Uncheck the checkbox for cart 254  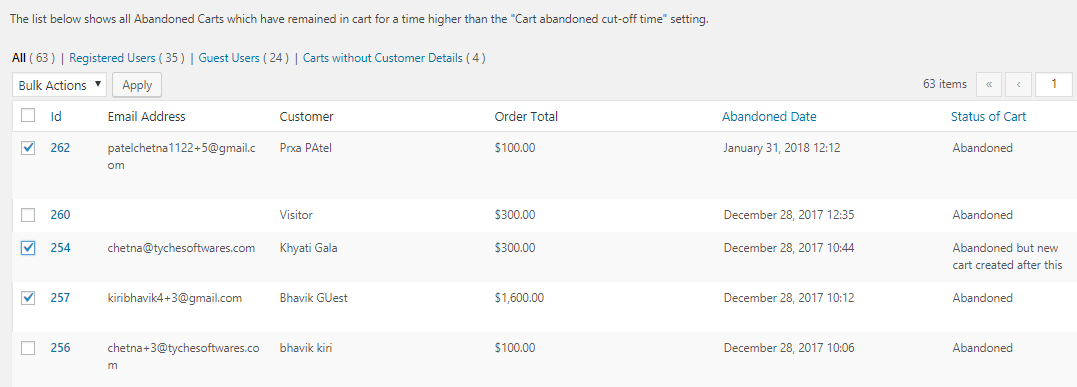28,248
